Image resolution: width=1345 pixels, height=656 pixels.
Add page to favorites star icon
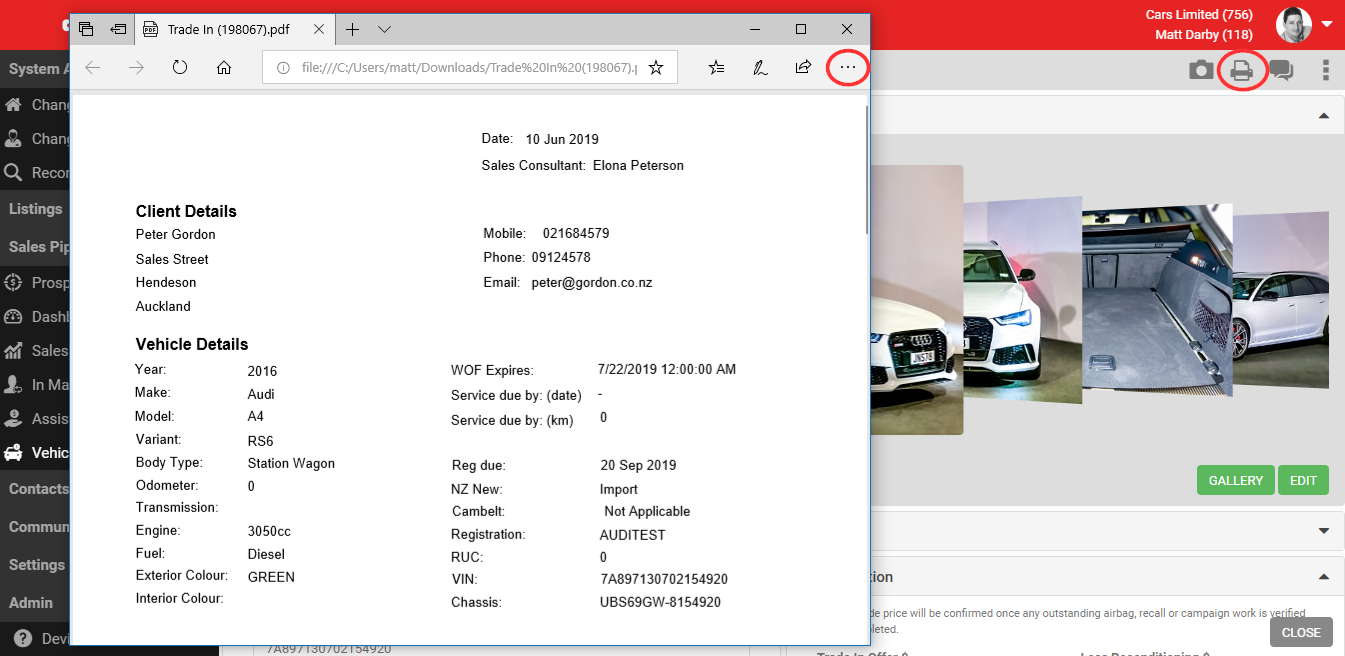click(656, 68)
